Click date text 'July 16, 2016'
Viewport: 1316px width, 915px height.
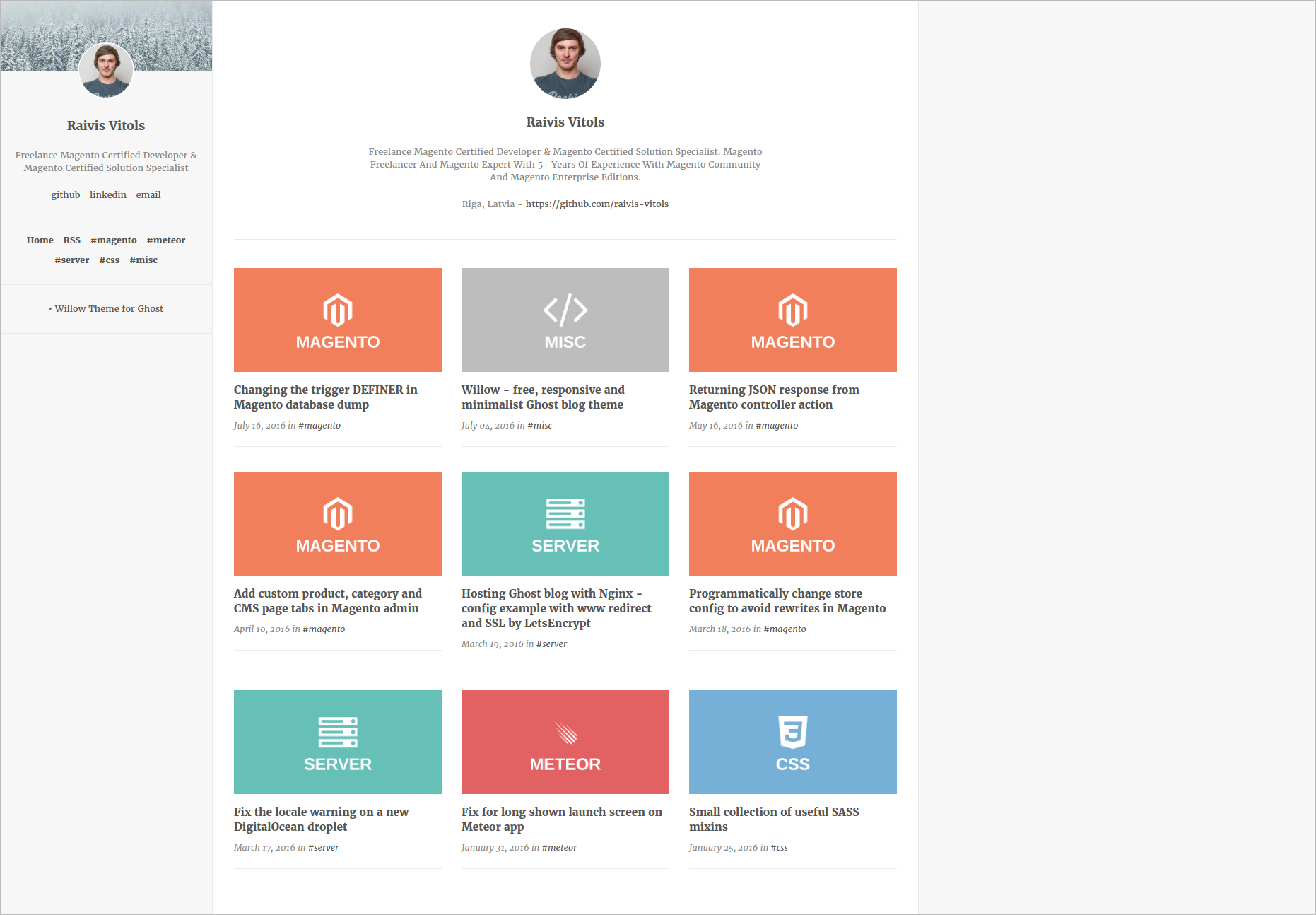(259, 425)
